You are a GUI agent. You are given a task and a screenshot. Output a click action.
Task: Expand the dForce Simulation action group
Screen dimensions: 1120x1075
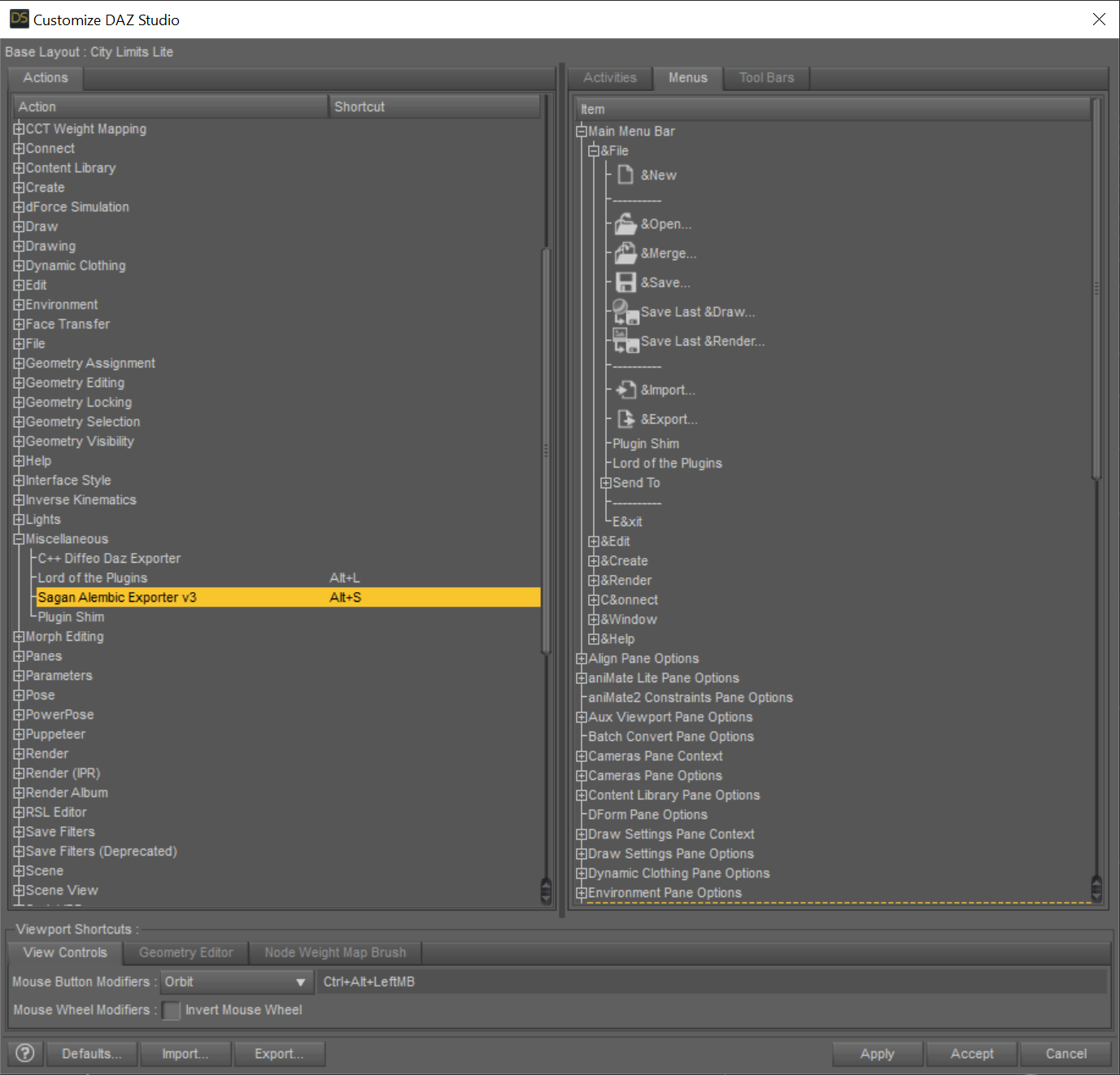tap(19, 207)
